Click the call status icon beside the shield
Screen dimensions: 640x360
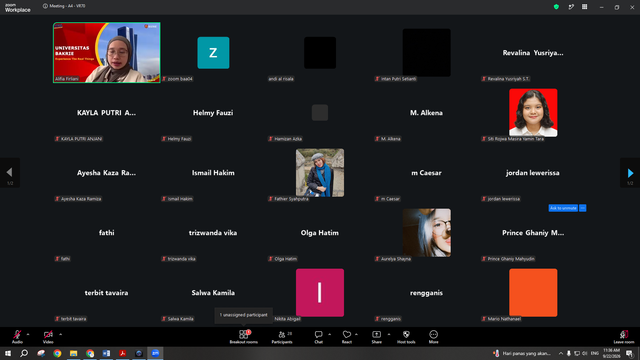point(571,7)
